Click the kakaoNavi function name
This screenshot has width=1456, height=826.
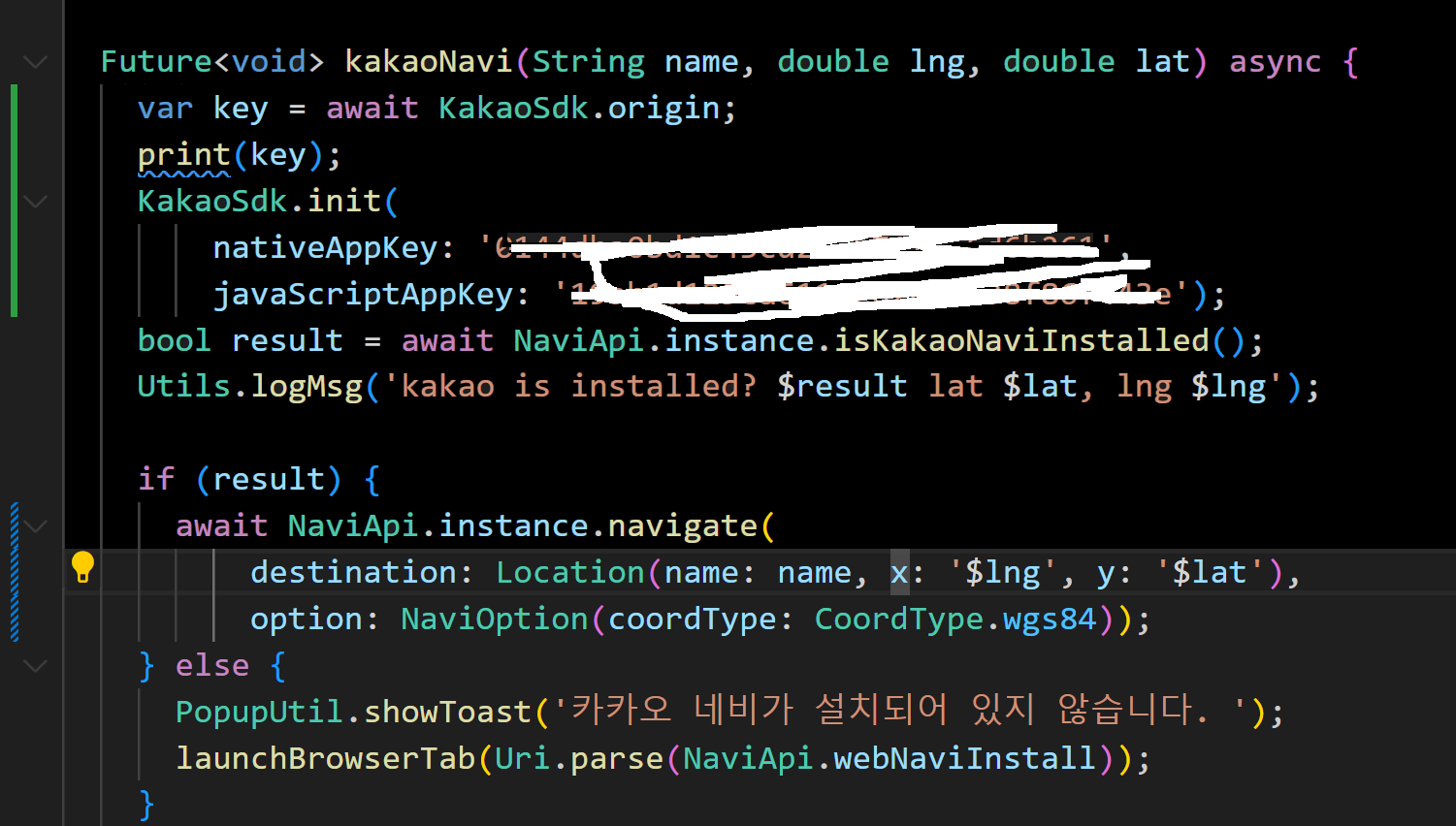pyautogui.click(x=429, y=62)
